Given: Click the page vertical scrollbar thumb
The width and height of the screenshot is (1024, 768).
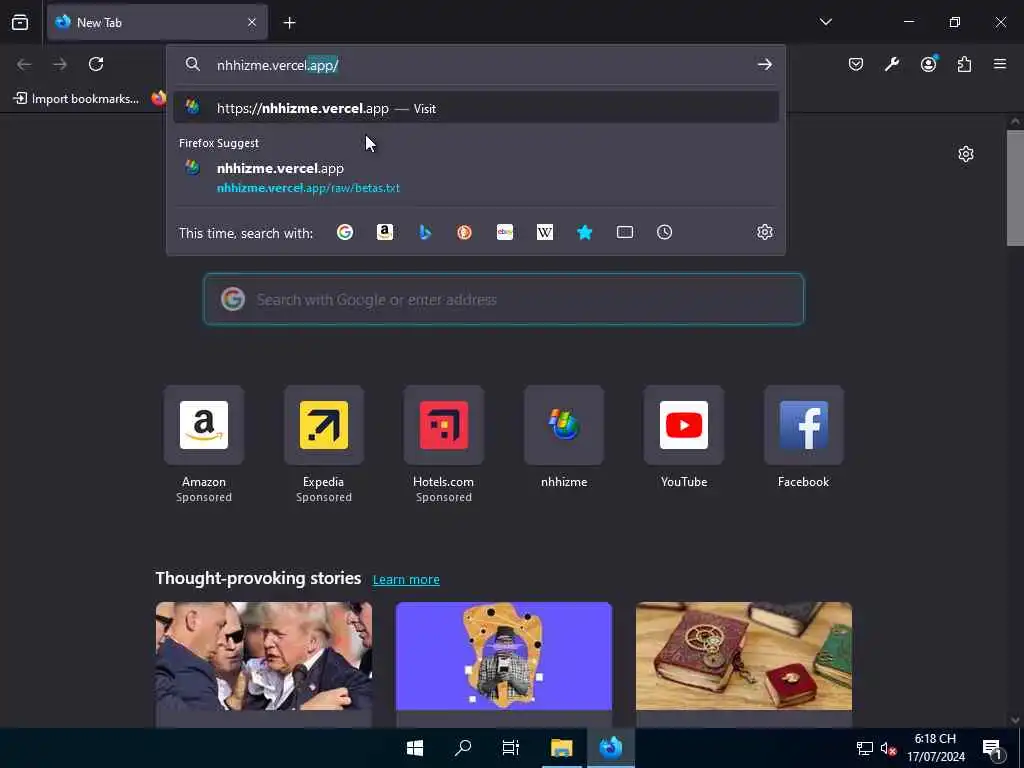Looking at the screenshot, I should click(x=1015, y=188).
